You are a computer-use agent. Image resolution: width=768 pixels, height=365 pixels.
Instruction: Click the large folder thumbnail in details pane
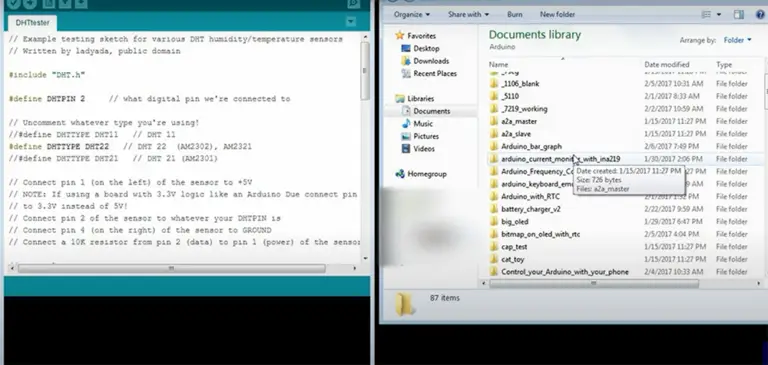[405, 304]
